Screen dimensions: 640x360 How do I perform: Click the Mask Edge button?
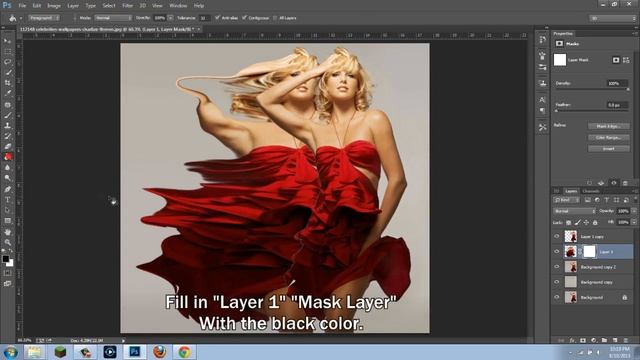[609, 127]
